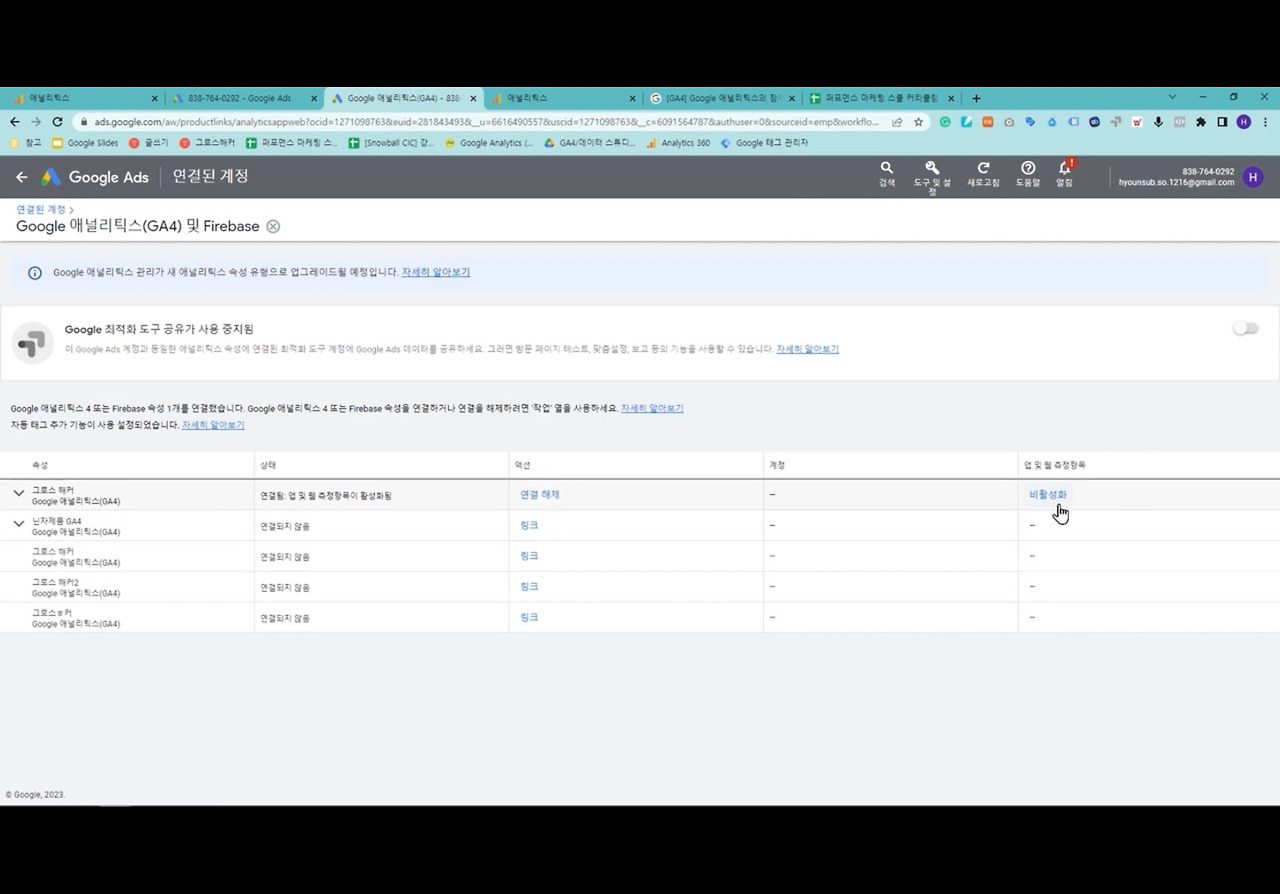This screenshot has height=894, width=1280.
Task: Click 자세히 알아보기 under 최적화 도구 공유
Action: [807, 349]
